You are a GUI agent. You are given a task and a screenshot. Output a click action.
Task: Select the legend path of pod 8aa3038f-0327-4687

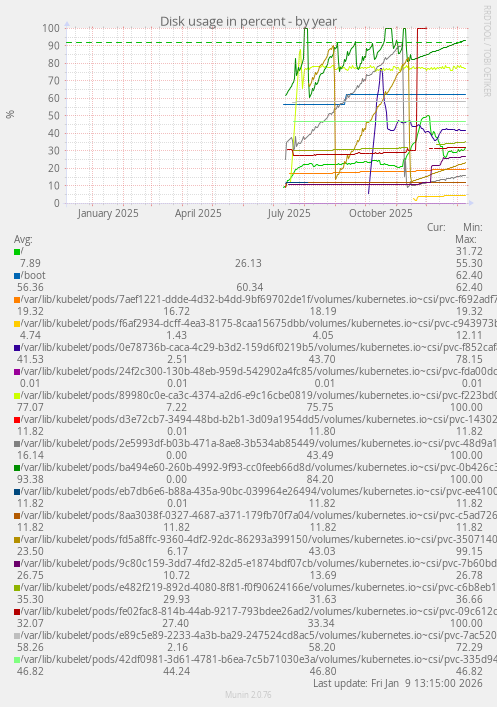point(259,515)
